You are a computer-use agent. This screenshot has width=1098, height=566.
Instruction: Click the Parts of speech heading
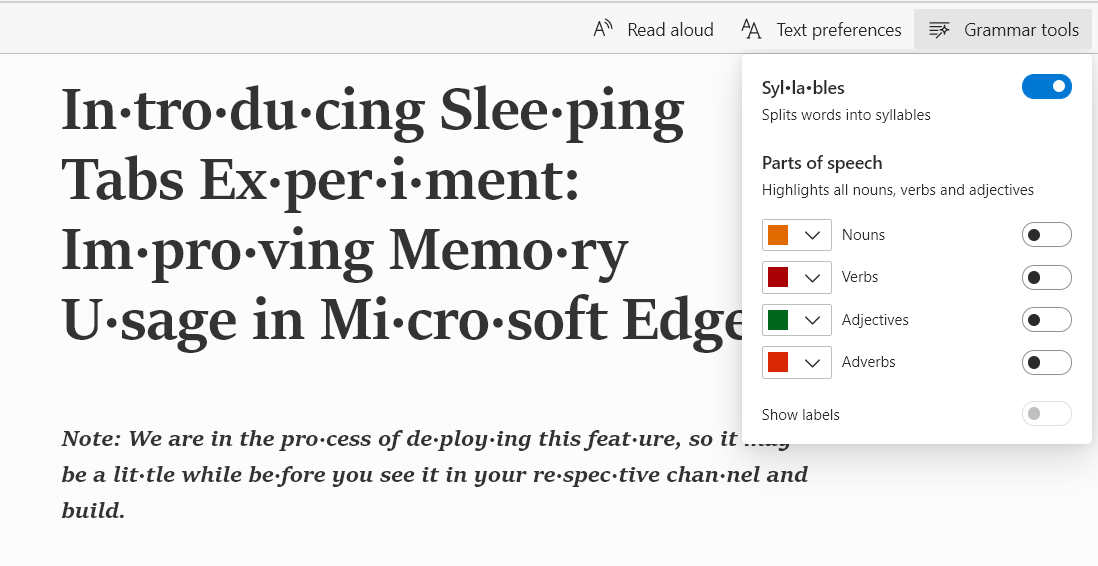pyautogui.click(x=822, y=163)
